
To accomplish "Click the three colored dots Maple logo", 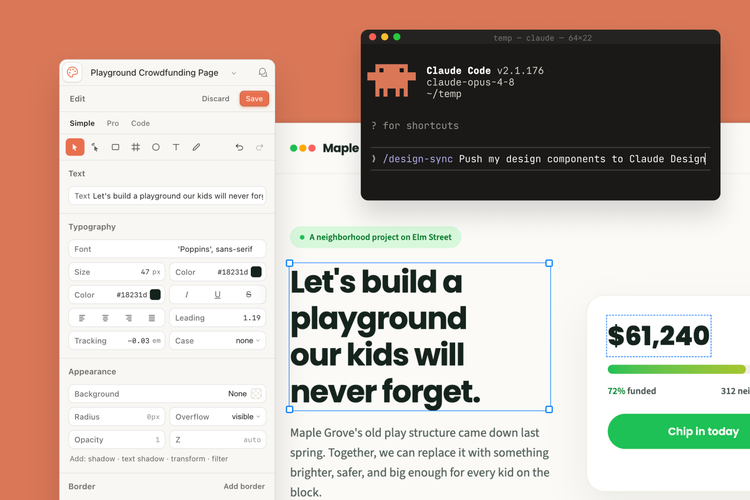I will [303, 148].
